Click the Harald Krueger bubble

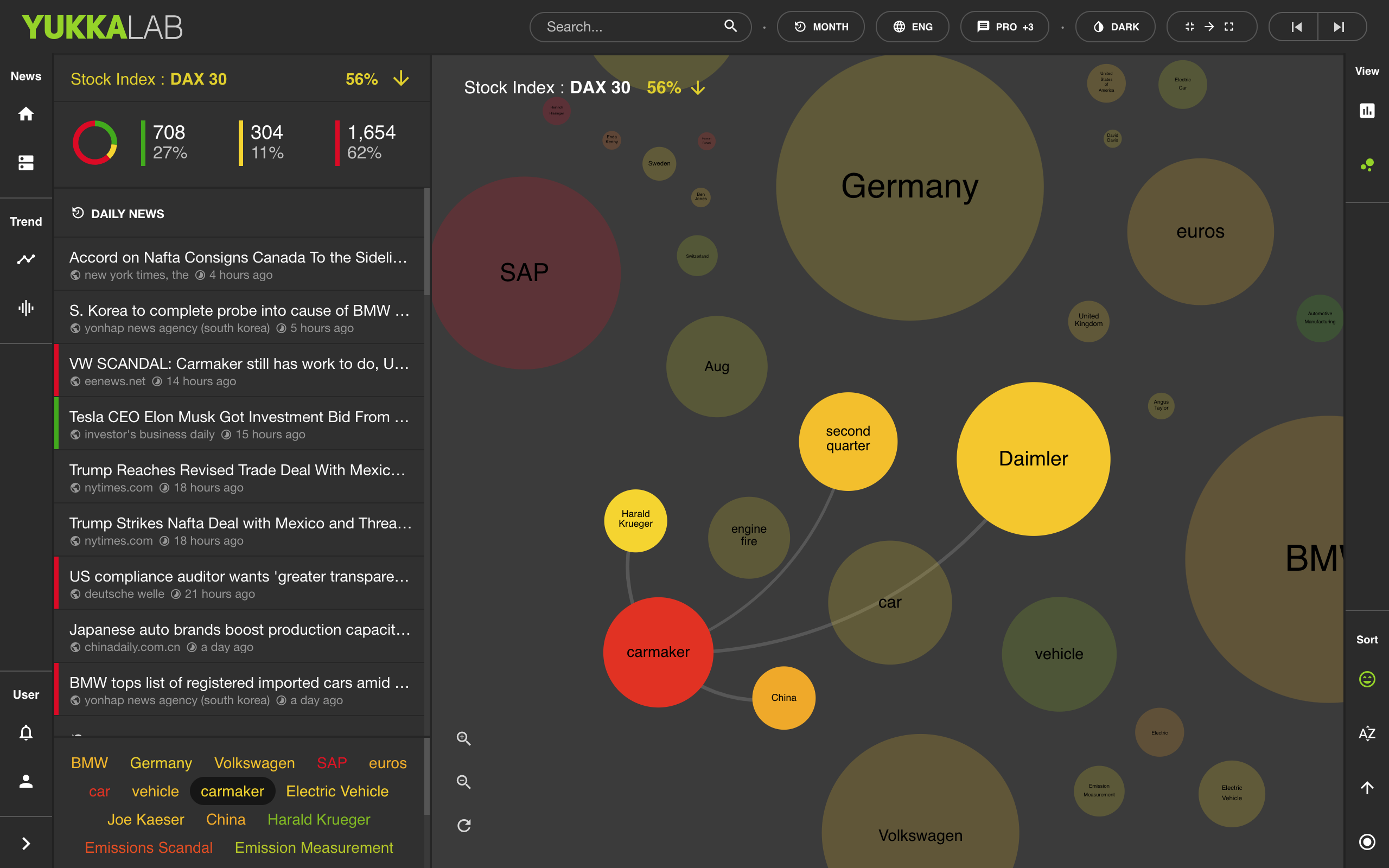click(x=635, y=520)
